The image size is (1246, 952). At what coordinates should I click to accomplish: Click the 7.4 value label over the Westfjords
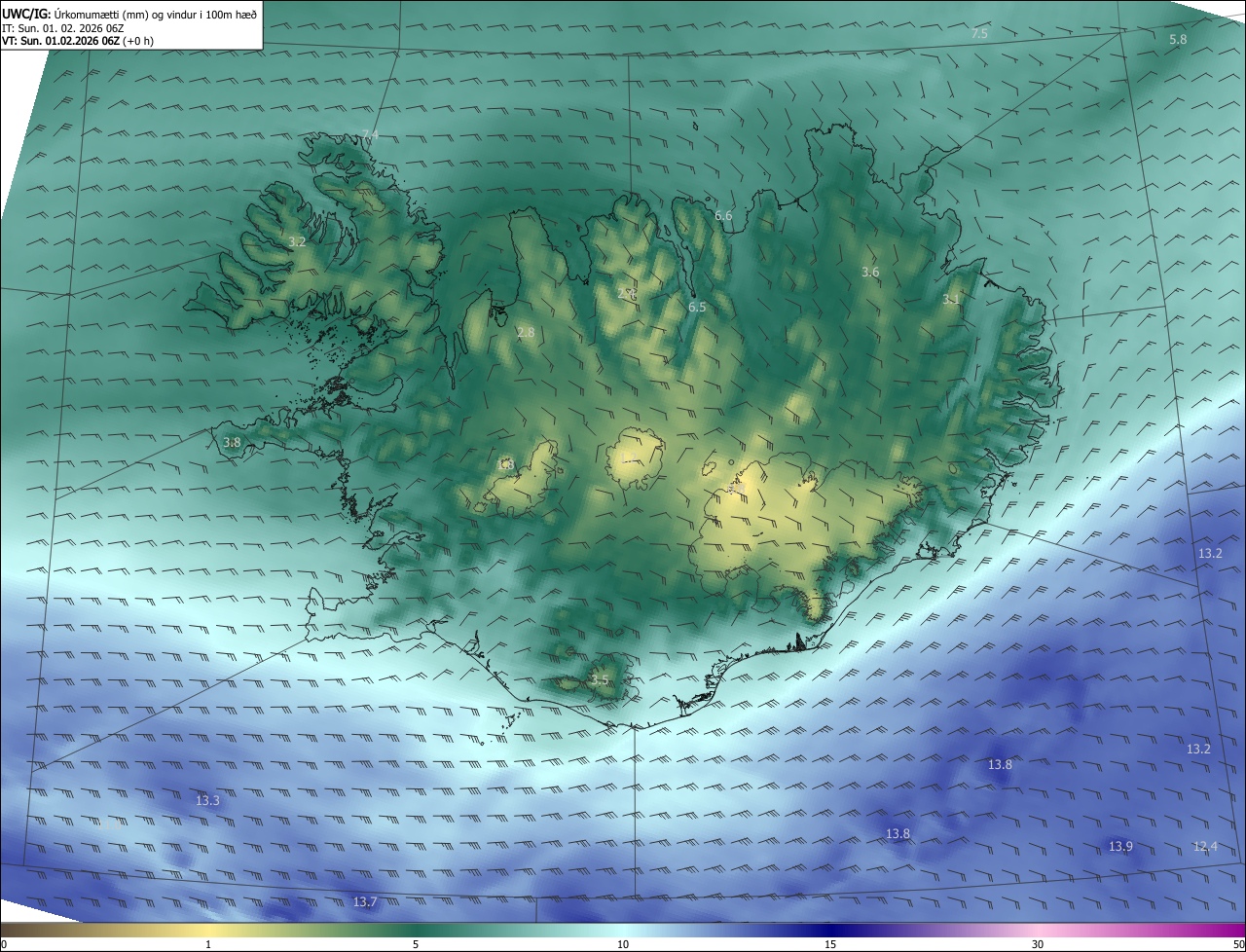[x=370, y=135]
